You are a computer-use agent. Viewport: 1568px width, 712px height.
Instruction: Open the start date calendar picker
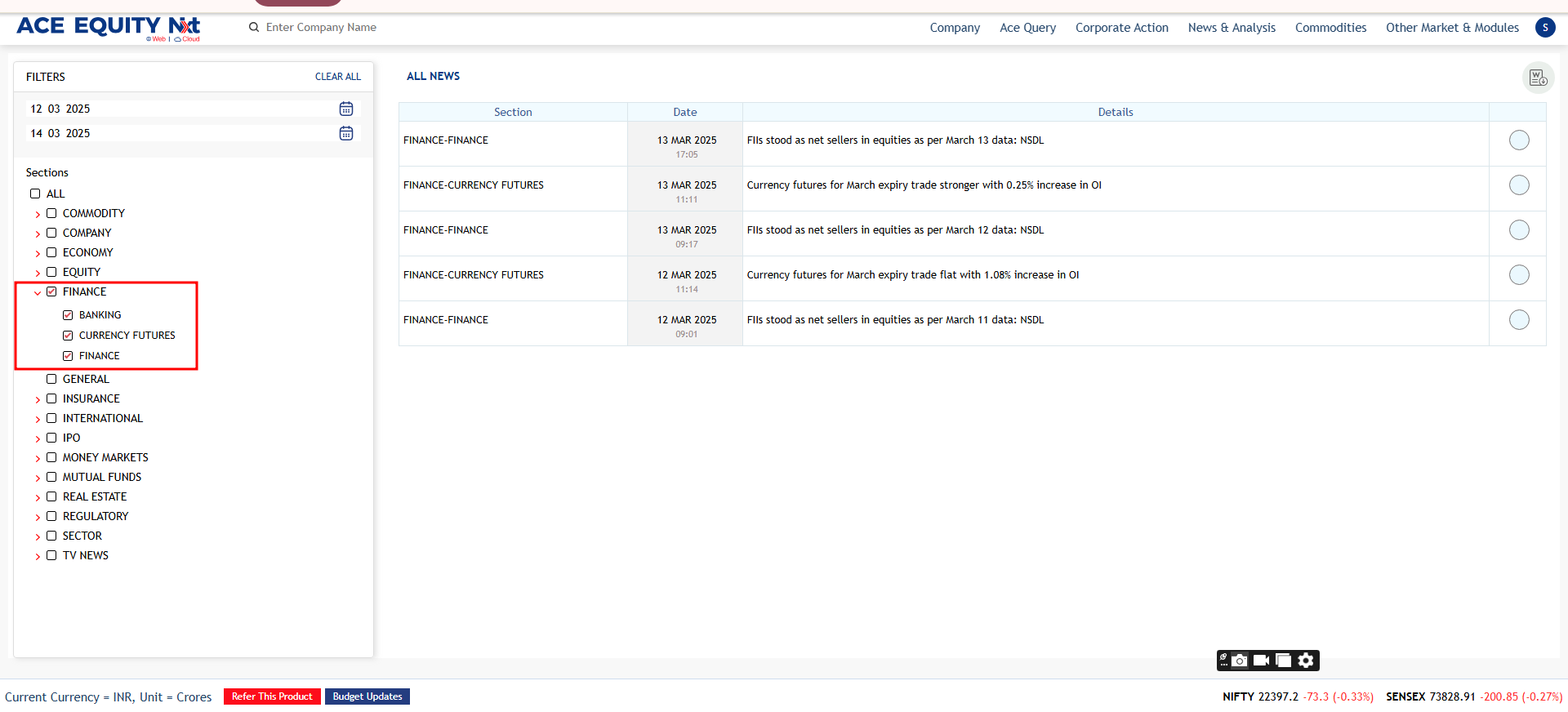coord(346,109)
